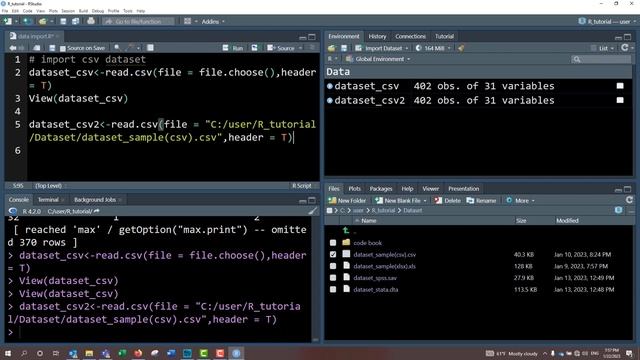
Task: Switch to the Packages tab
Action: point(381,189)
